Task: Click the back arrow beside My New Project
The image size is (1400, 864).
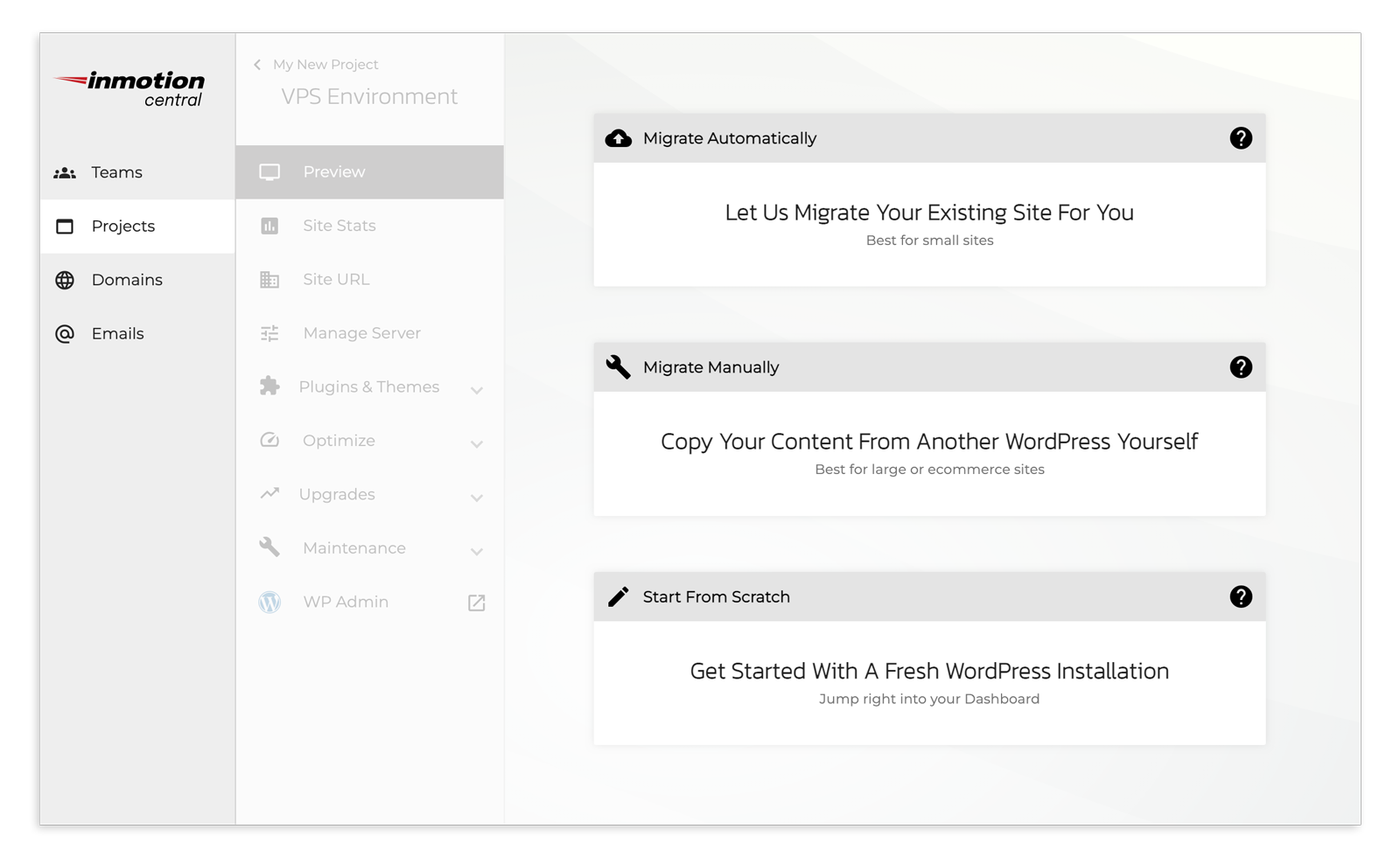Action: 257,65
